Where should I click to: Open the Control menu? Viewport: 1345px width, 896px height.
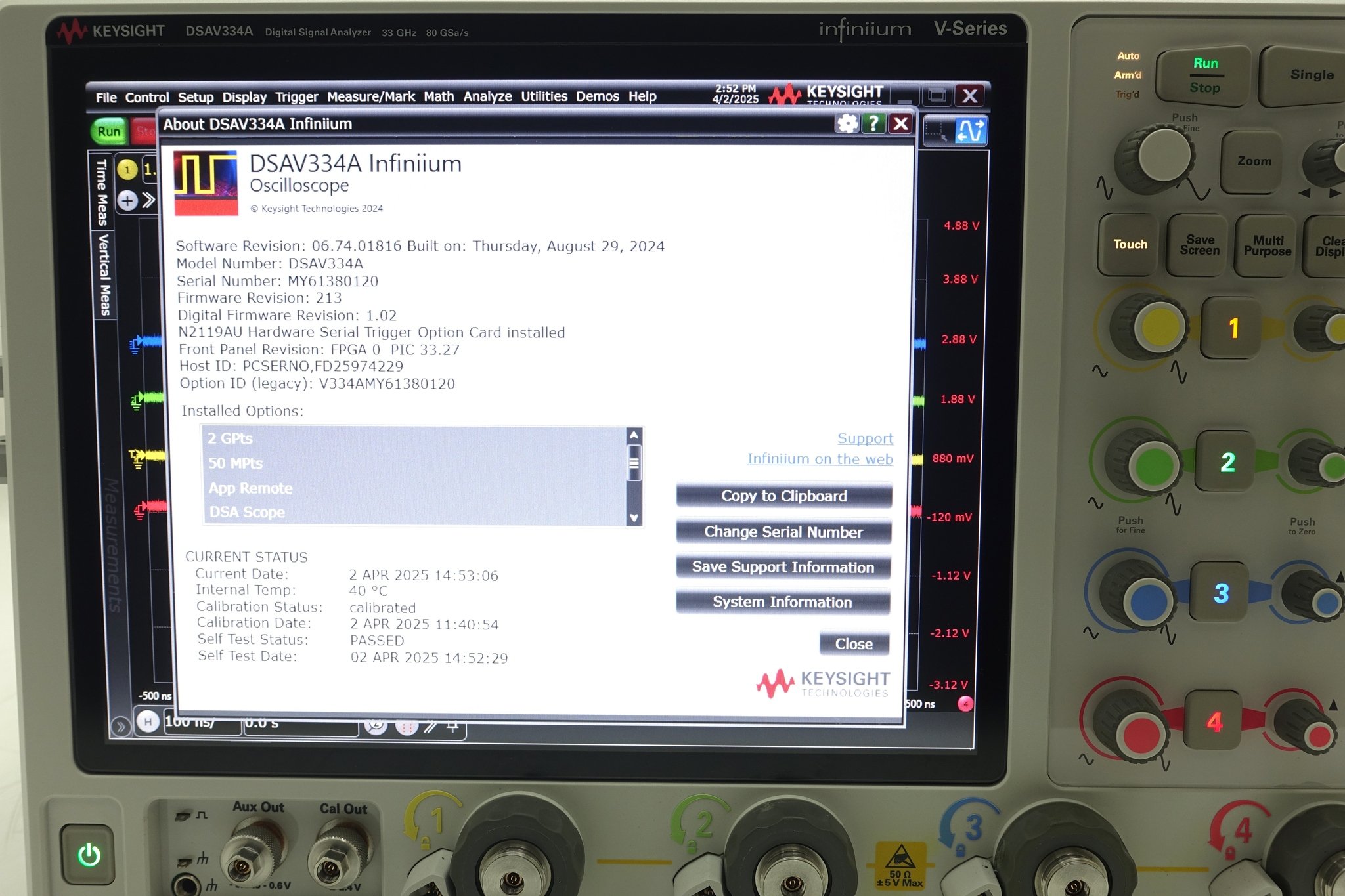tap(147, 97)
